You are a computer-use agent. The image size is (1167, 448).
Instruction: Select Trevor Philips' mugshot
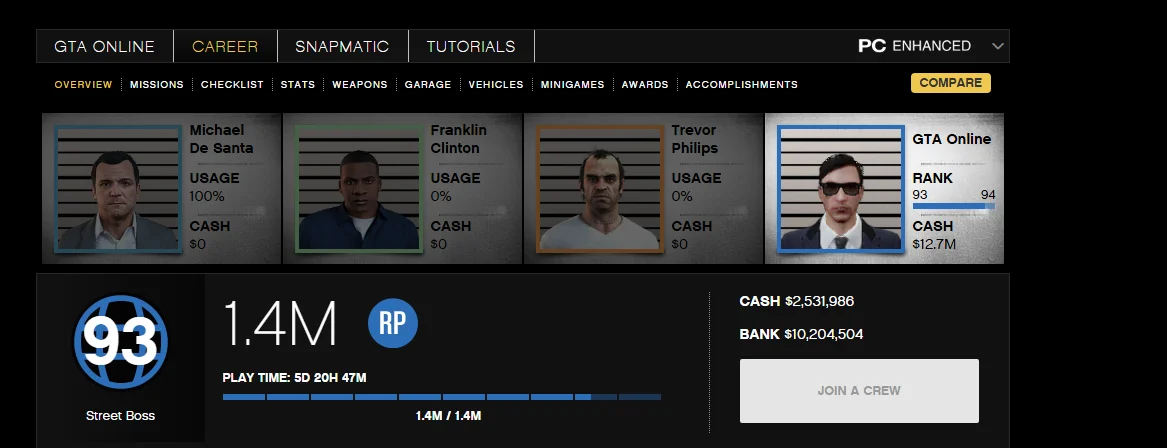[600, 189]
